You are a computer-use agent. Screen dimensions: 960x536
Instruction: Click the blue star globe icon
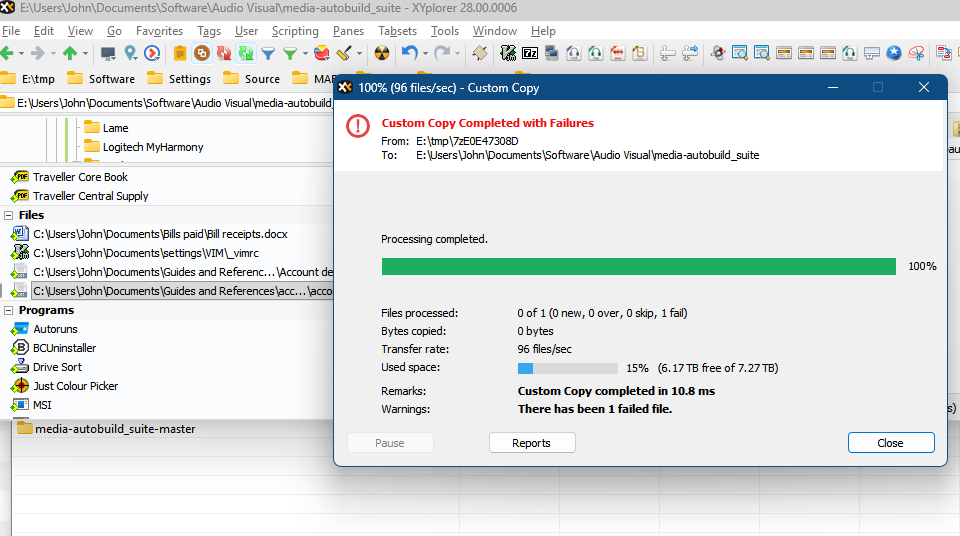[x=894, y=53]
